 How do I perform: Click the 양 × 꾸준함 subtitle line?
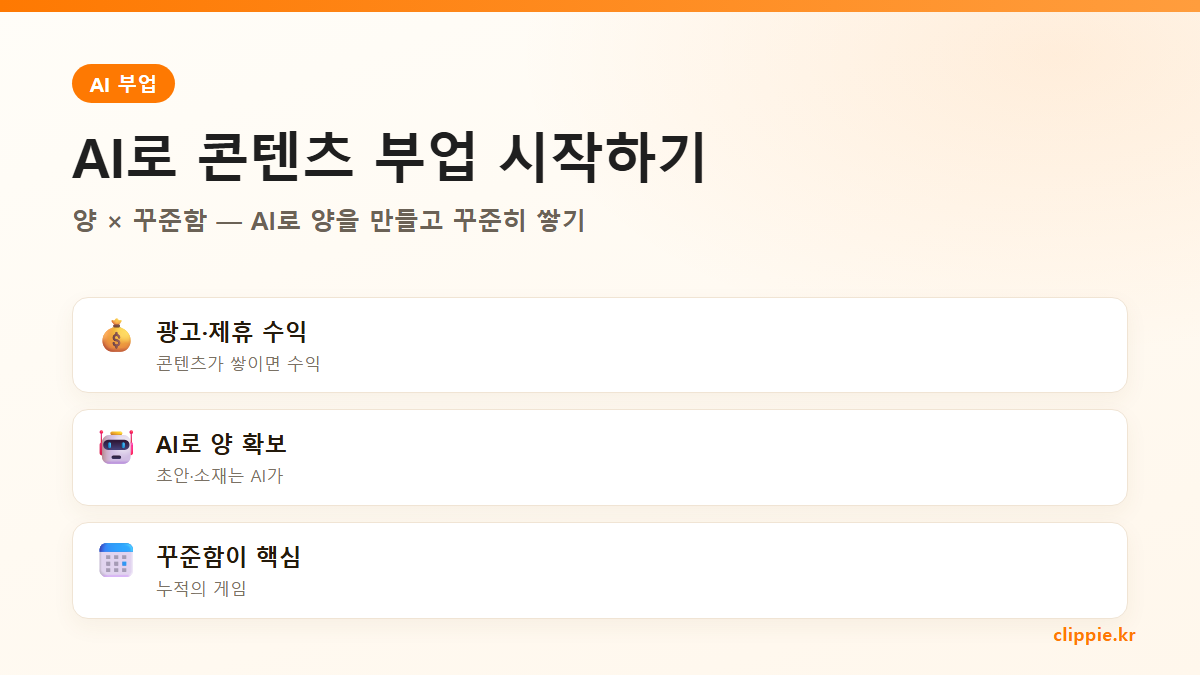pos(328,220)
